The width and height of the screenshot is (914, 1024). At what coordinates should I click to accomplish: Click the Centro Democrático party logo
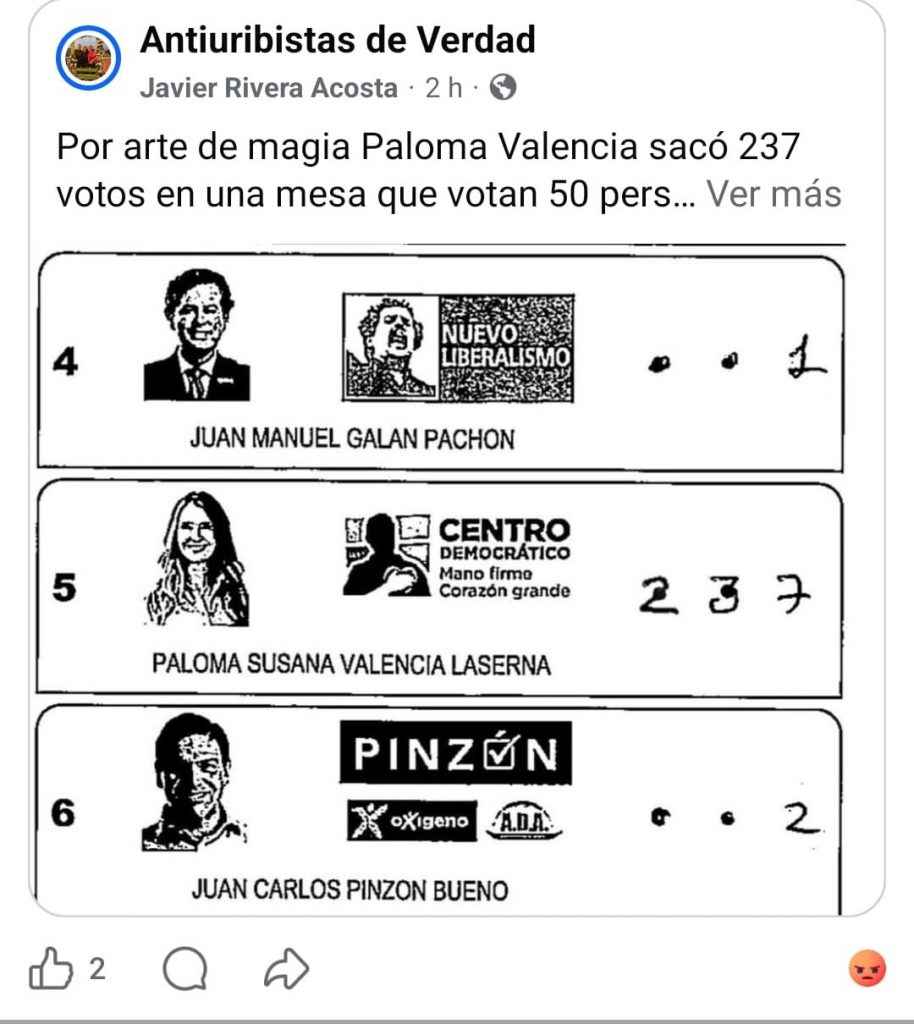(457, 556)
